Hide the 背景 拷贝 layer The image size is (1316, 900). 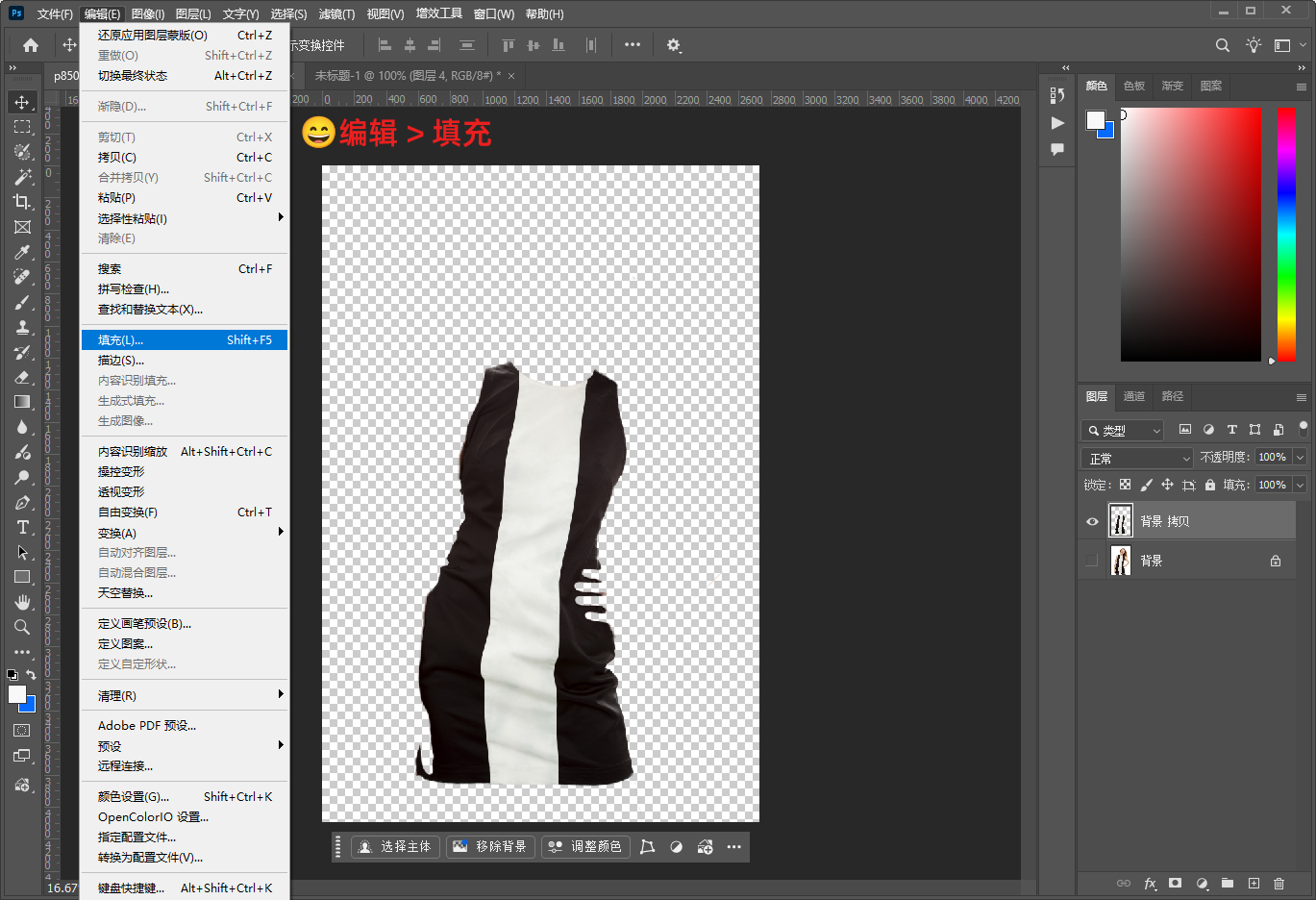[1092, 521]
